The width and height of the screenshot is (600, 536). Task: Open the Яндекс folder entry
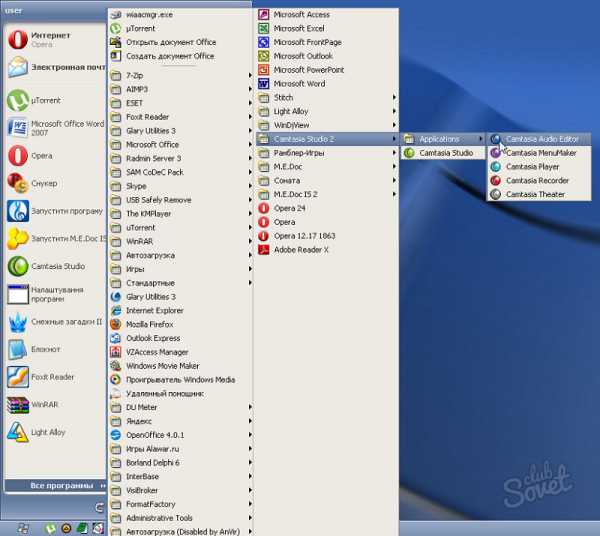[x=180, y=421]
